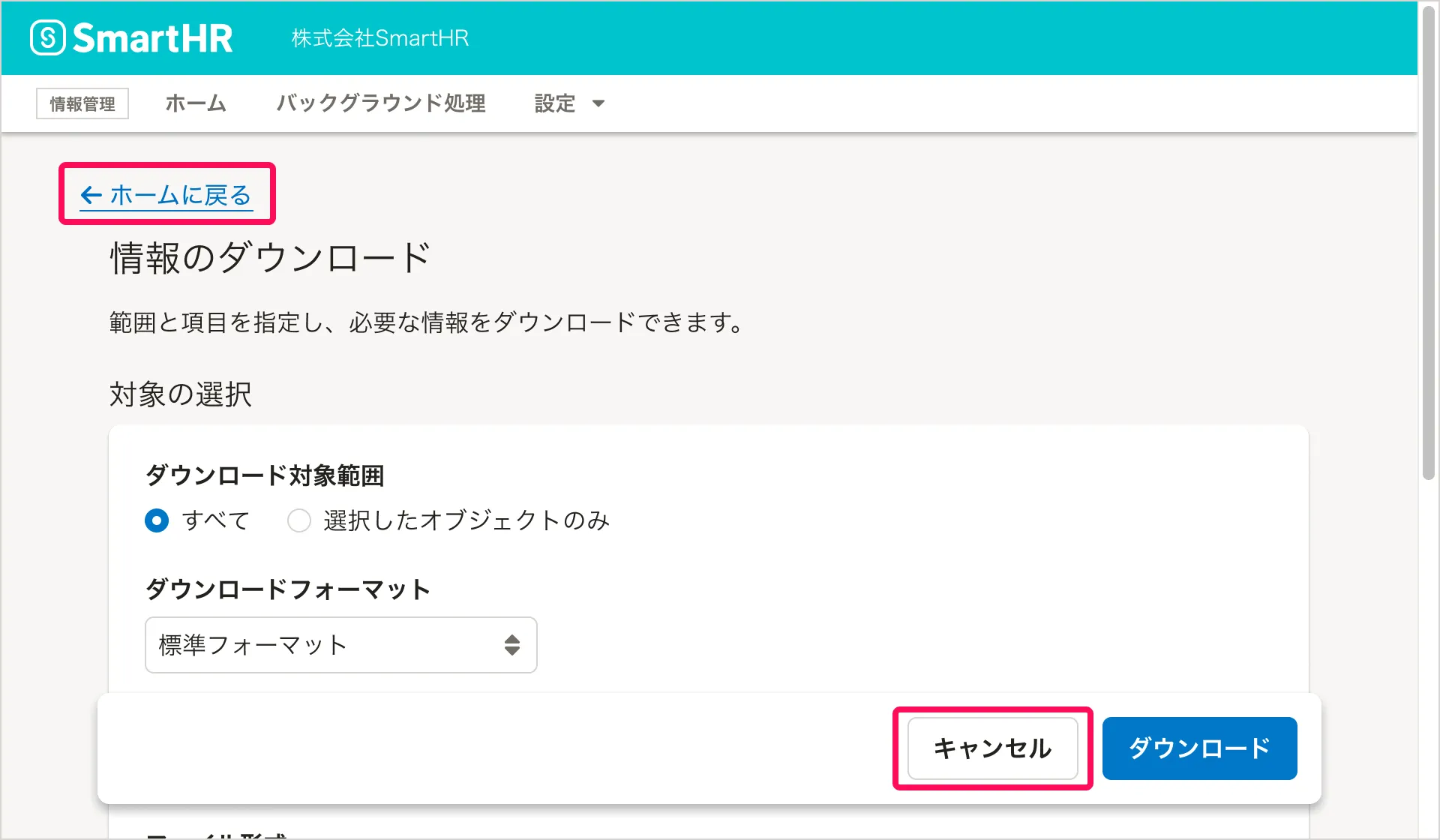Click the 株式会社SmartHR company name

coord(379,38)
